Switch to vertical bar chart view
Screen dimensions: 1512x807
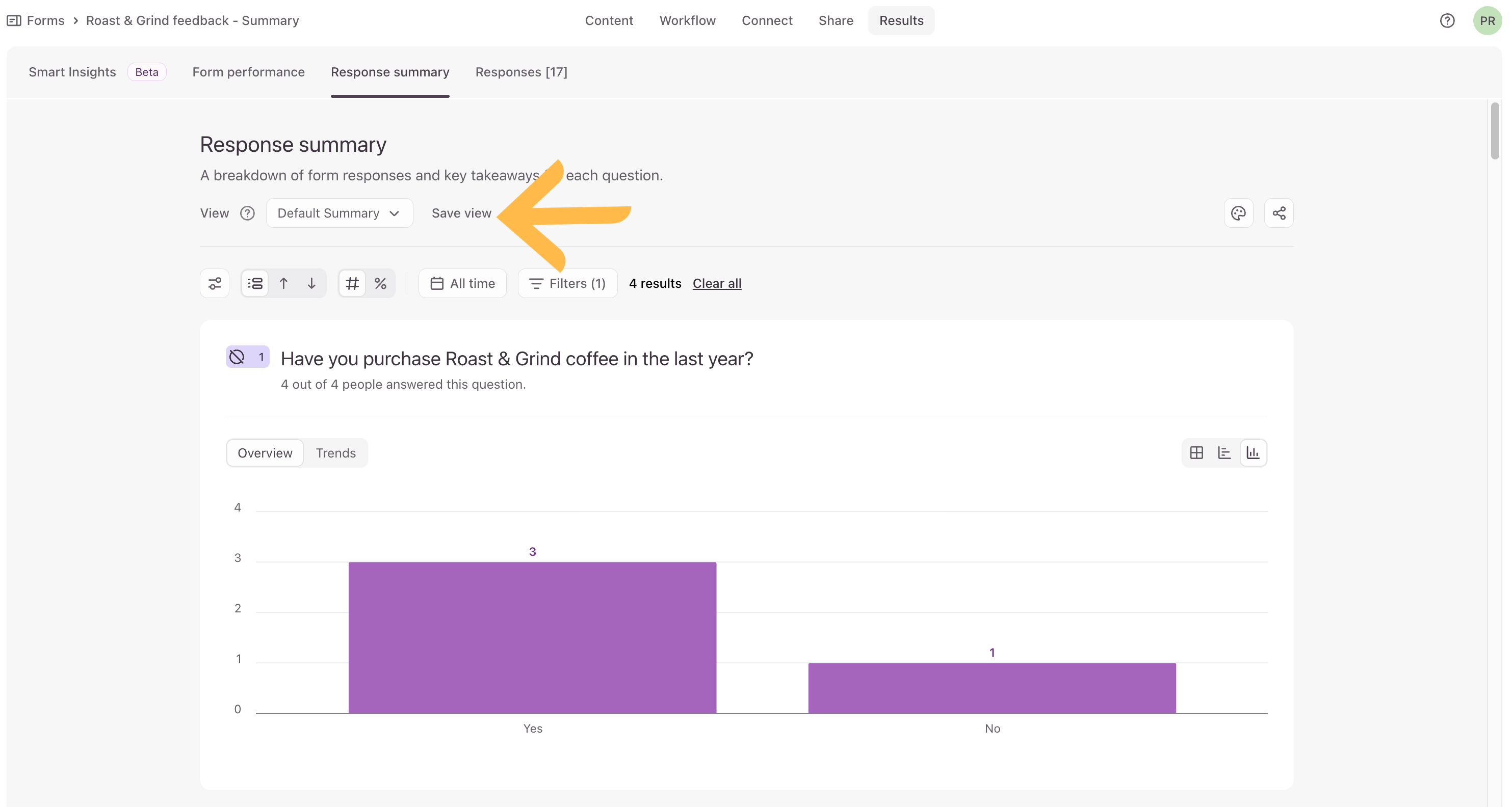point(1253,453)
